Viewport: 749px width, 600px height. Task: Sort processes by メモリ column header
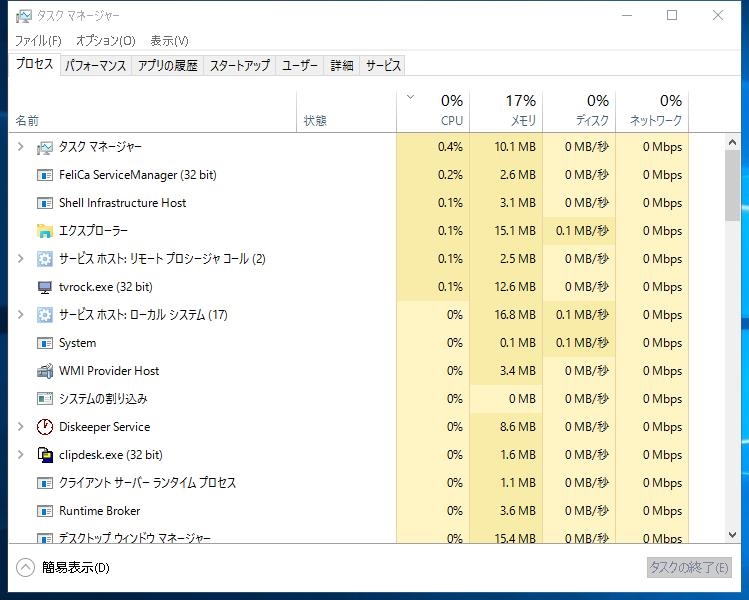click(x=506, y=111)
